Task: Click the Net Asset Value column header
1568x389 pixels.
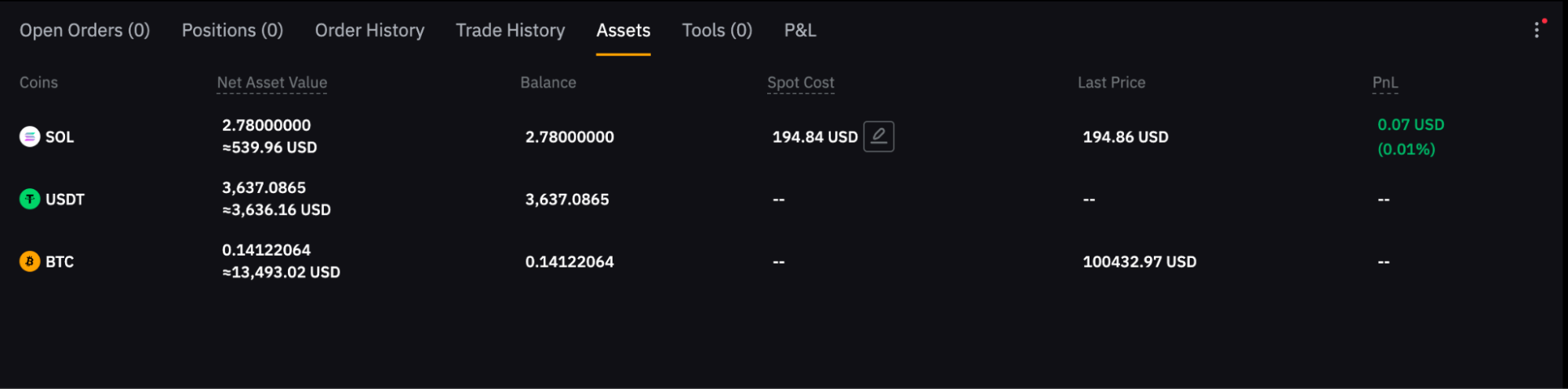Action: click(x=271, y=82)
